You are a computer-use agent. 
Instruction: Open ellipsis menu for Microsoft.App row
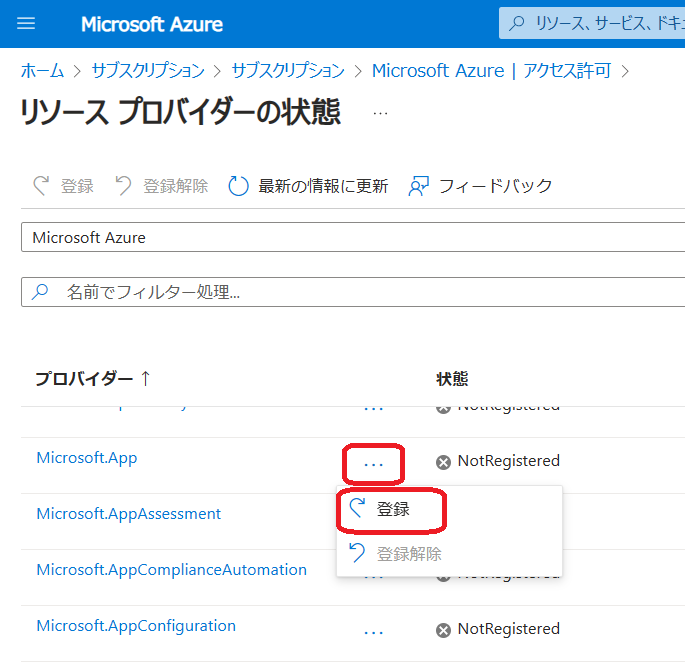point(373,464)
